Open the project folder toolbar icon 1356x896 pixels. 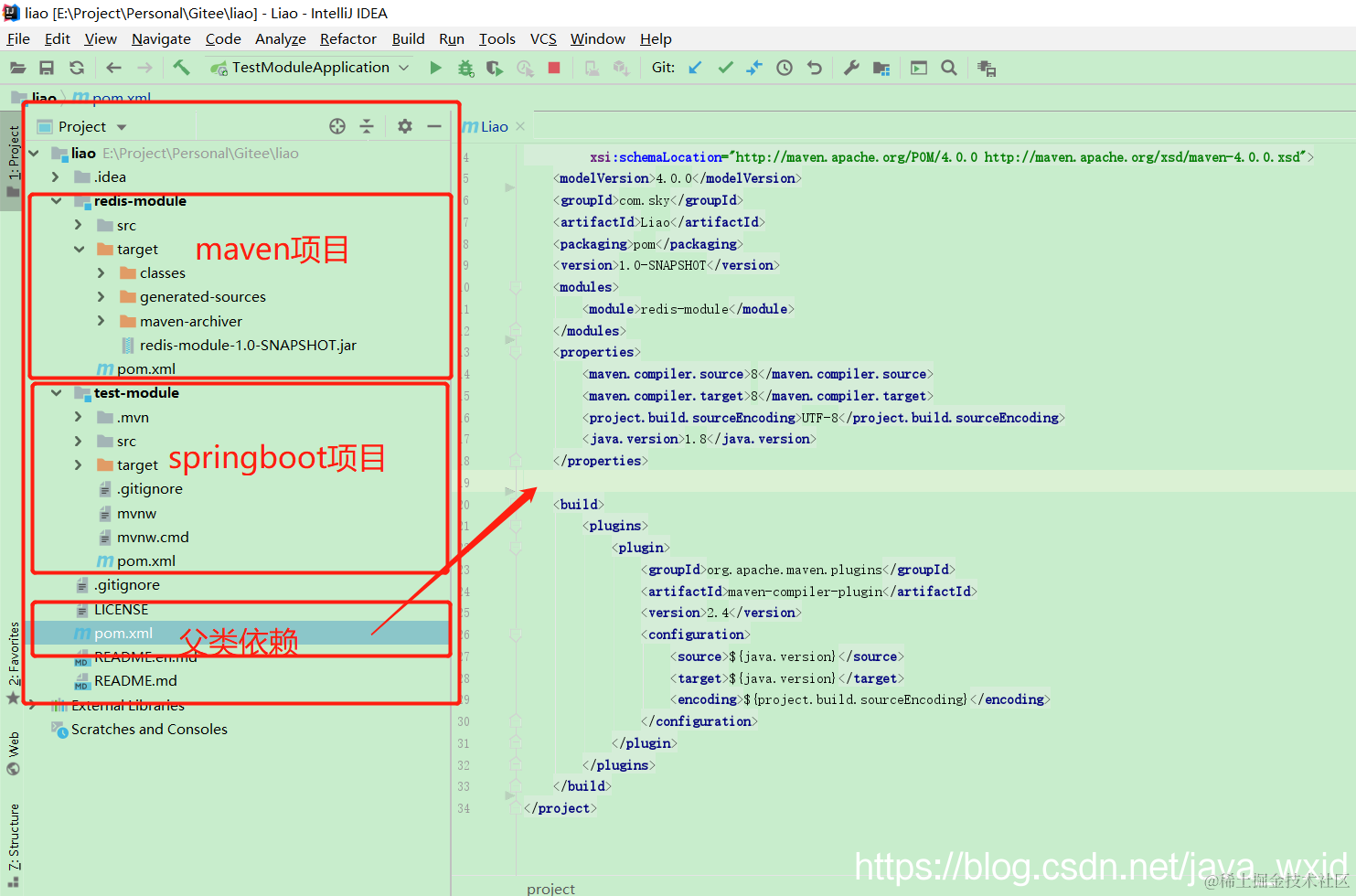coord(17,68)
